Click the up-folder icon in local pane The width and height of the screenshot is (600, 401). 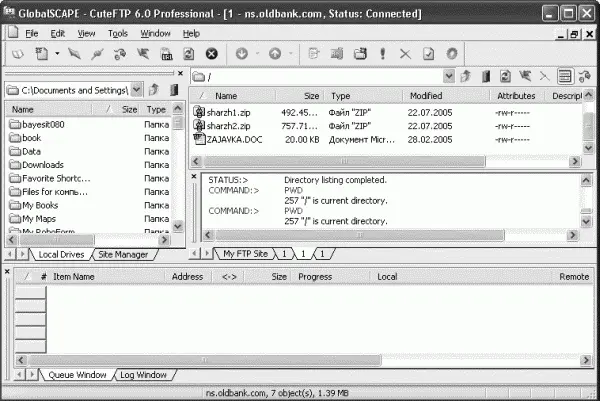[152, 89]
